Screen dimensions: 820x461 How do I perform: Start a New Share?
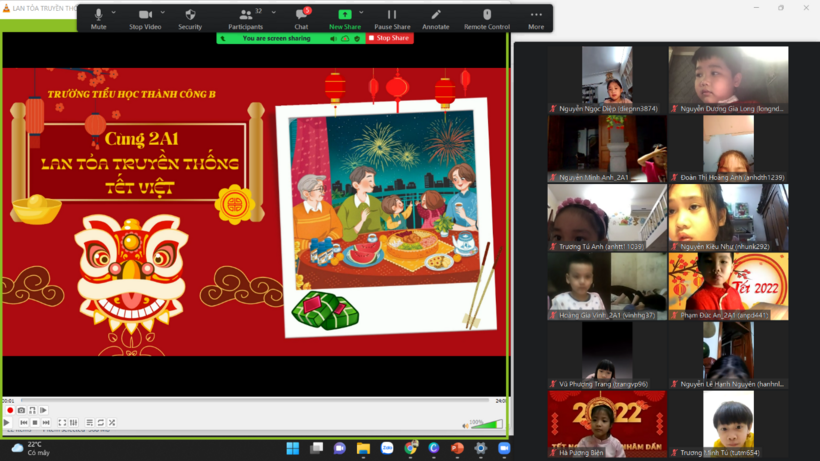point(345,18)
